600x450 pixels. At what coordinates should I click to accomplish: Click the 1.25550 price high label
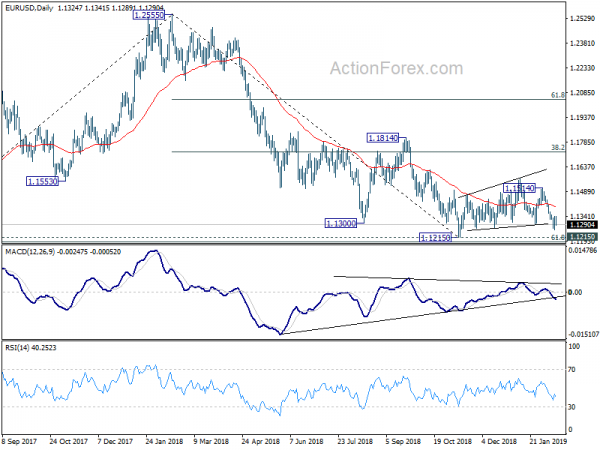149,15
